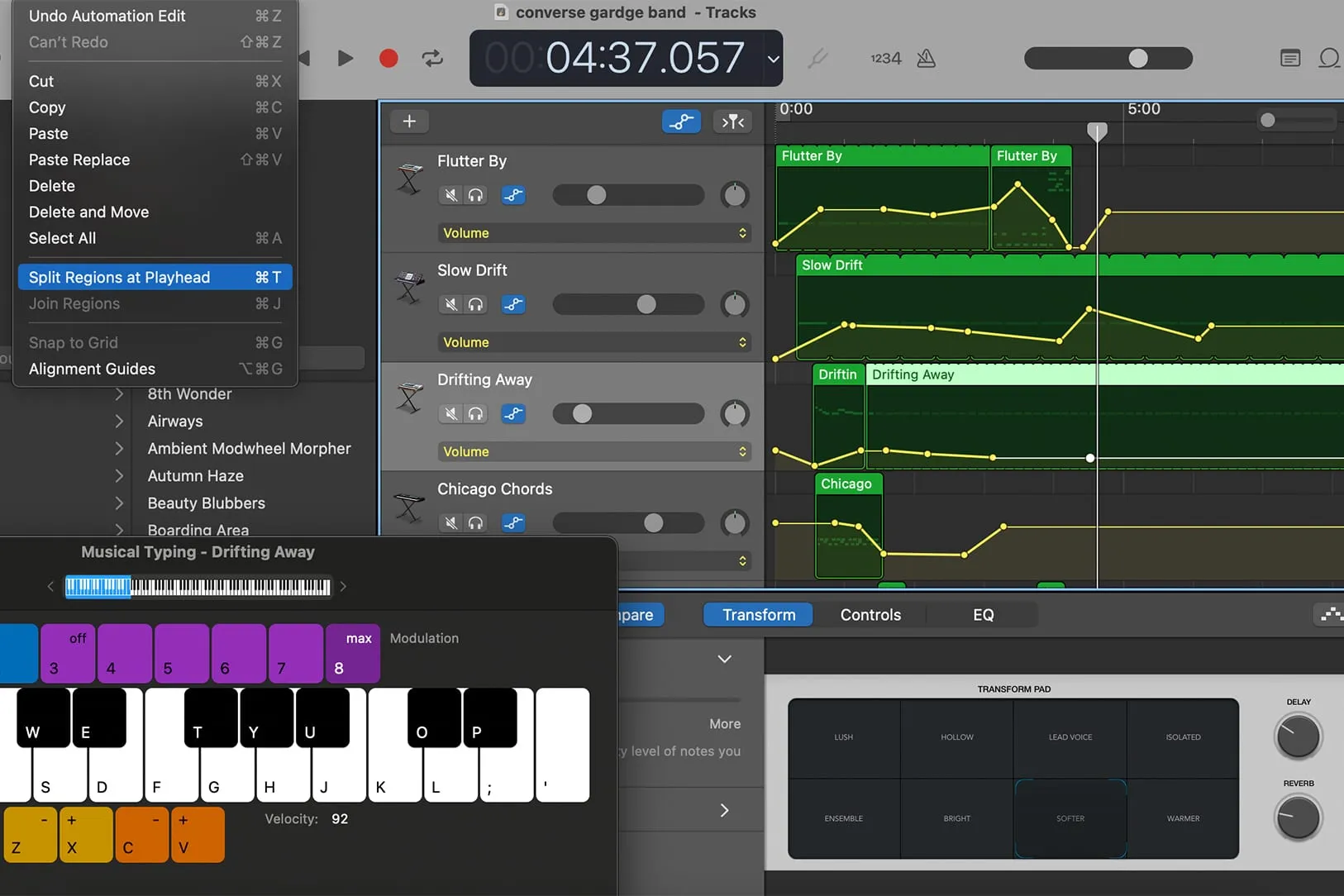Select the LEAD VOICE transform pad
This screenshot has height=896, width=1344.
(x=1070, y=737)
